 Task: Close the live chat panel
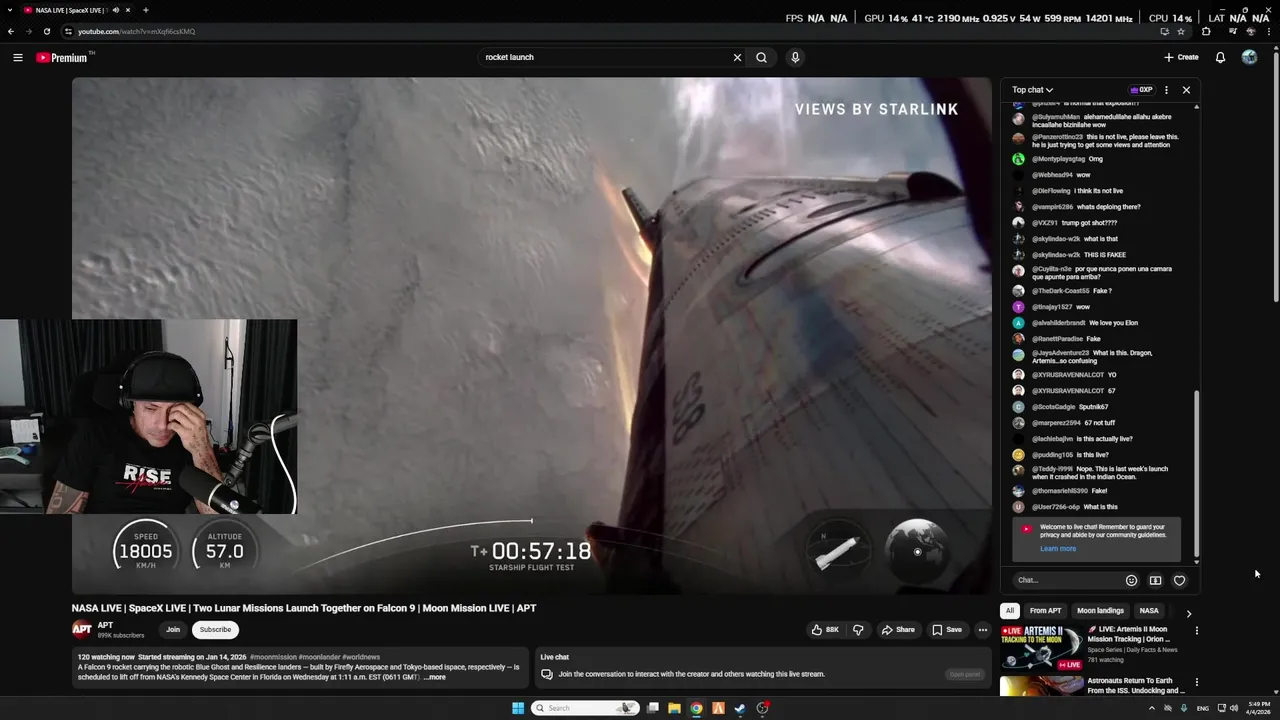pos(1186,90)
